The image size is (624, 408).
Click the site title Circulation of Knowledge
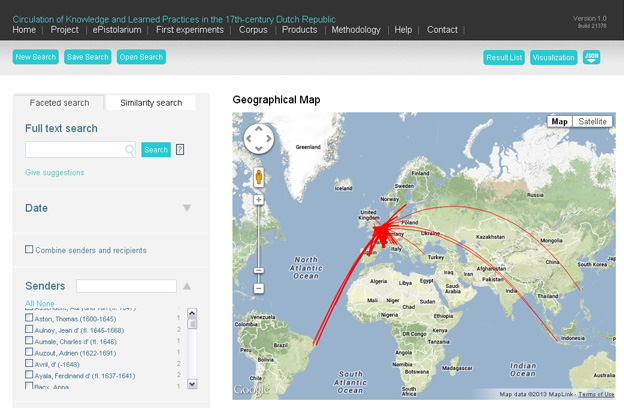[174, 19]
